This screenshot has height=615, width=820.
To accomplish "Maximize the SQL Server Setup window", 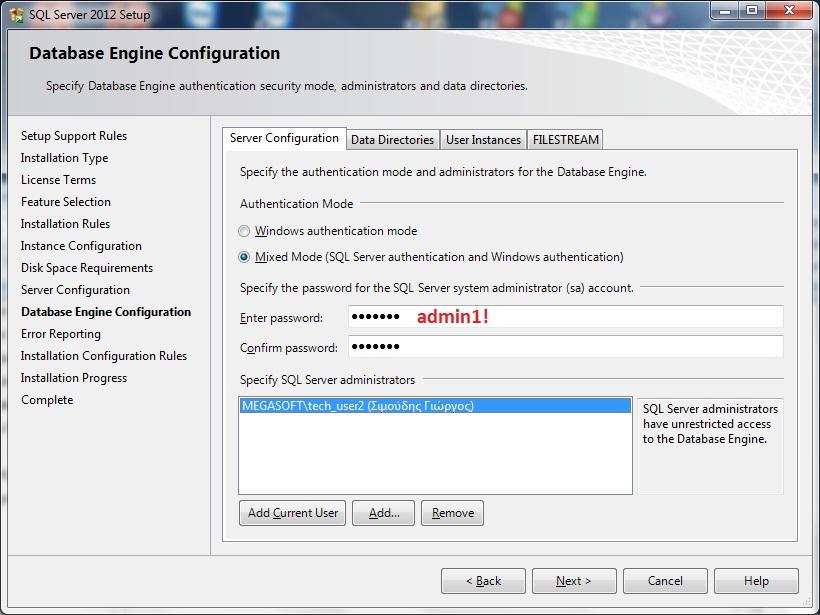I will [751, 11].
